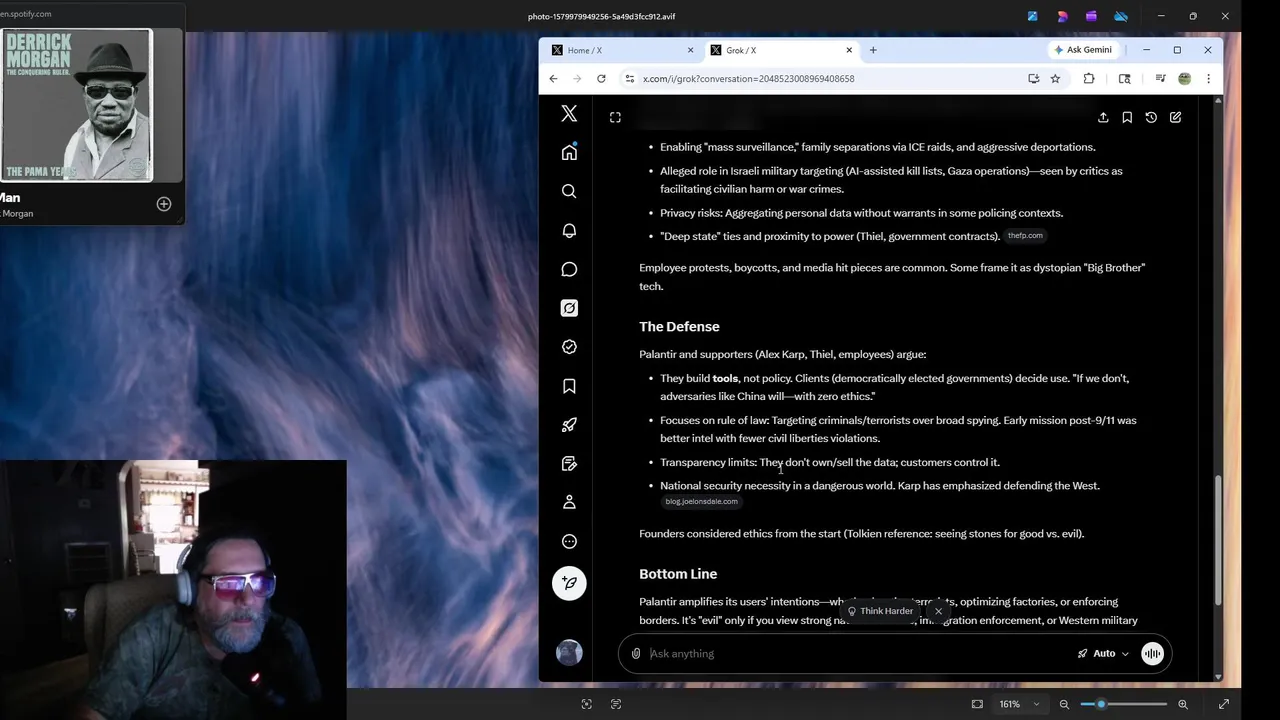Reload the page in Chrome
The image size is (1280, 720).
click(601, 79)
